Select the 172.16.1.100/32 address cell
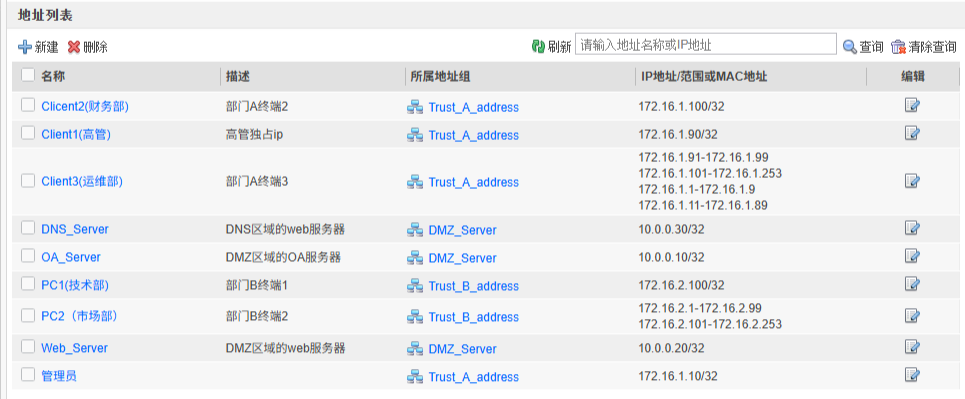The width and height of the screenshot is (965, 399). point(681,107)
